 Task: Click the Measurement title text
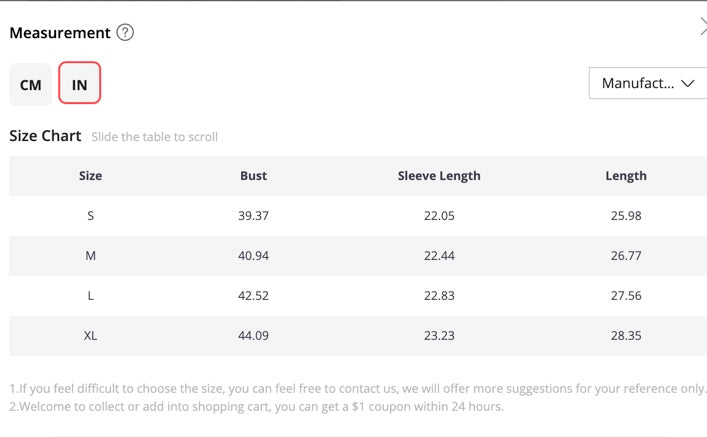60,33
